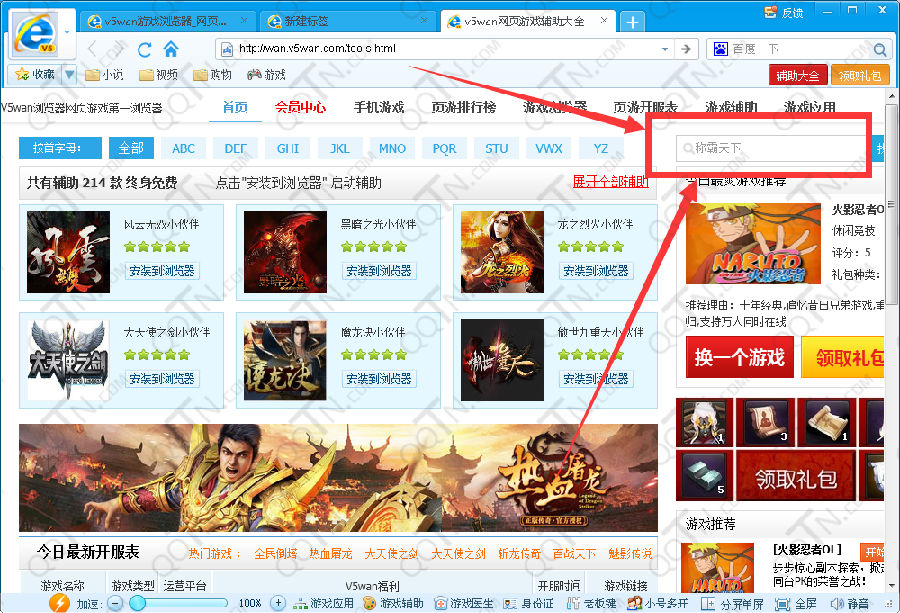This screenshot has width=900, height=613.
Task: Expand all assistants via 展开全部辅助
Action: pyautogui.click(x=610, y=182)
